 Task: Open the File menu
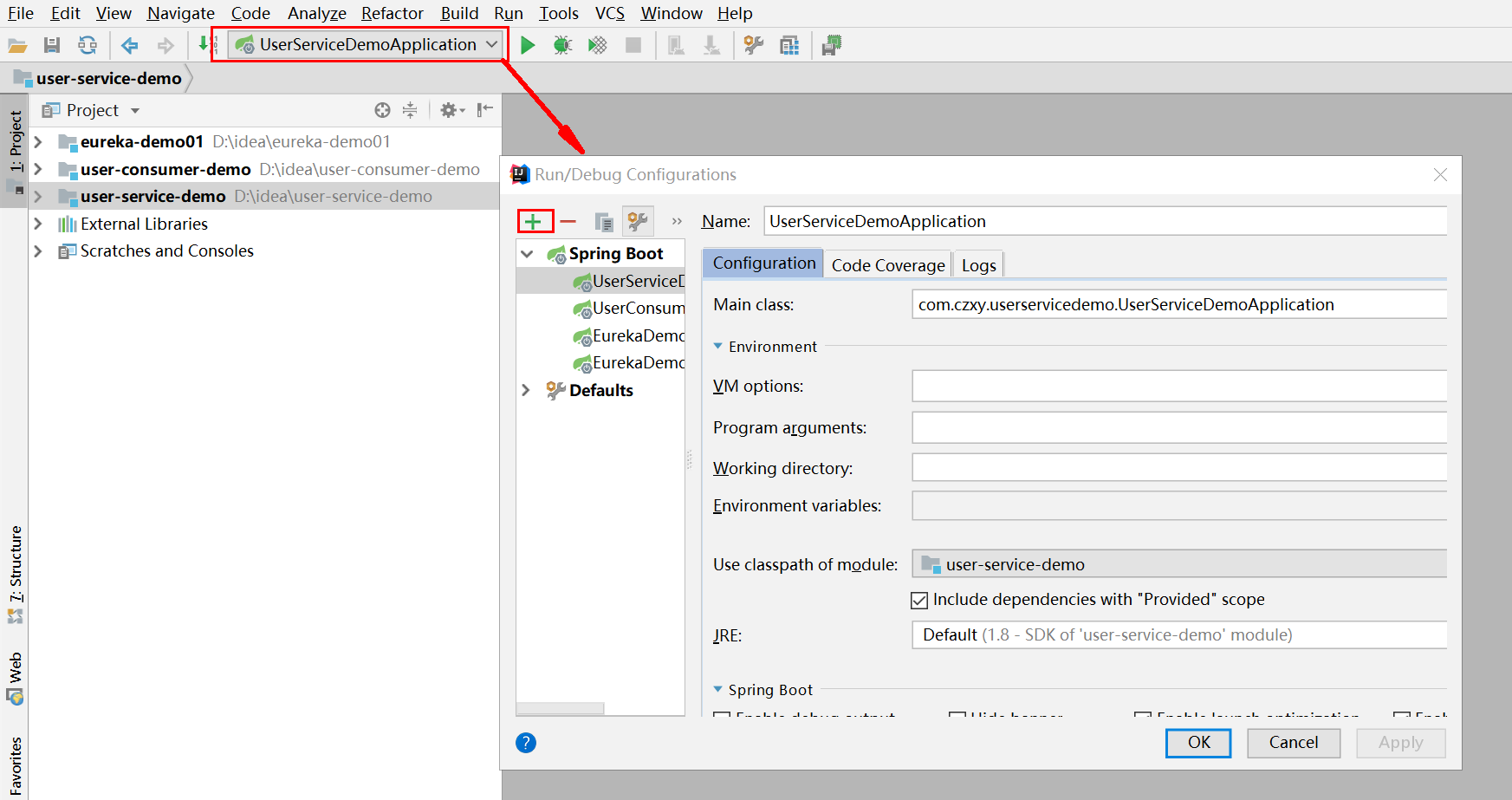20,13
